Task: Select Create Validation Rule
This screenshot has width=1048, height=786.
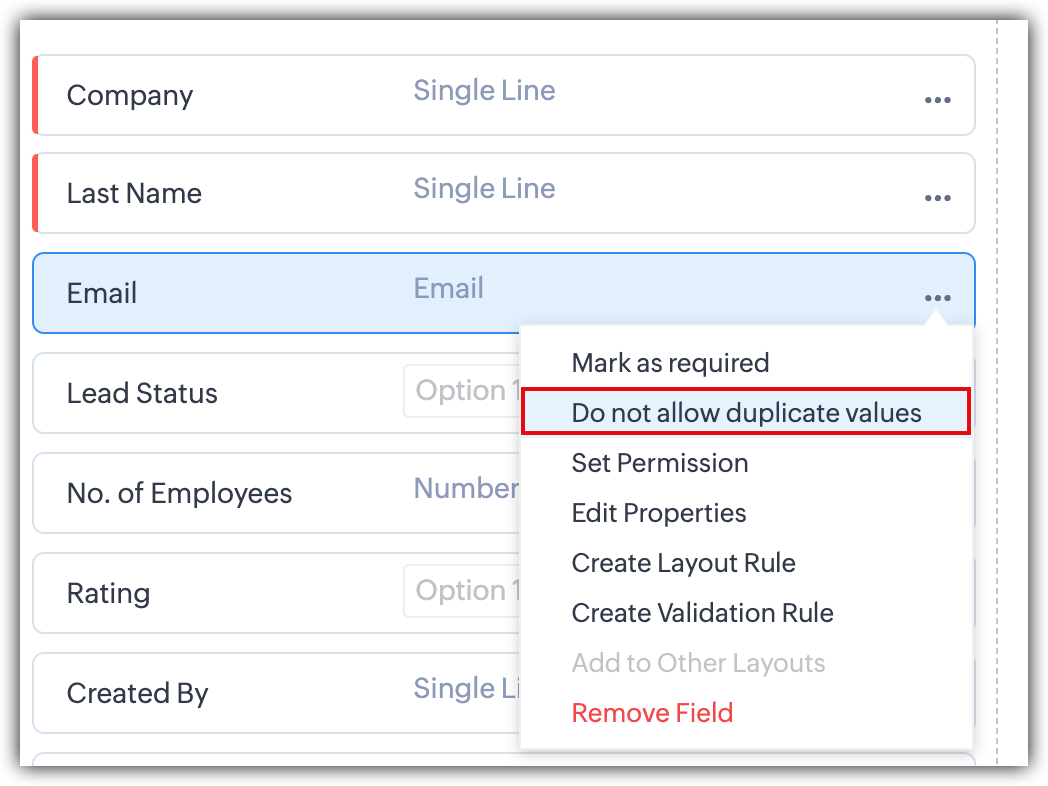Action: pyautogui.click(x=702, y=612)
